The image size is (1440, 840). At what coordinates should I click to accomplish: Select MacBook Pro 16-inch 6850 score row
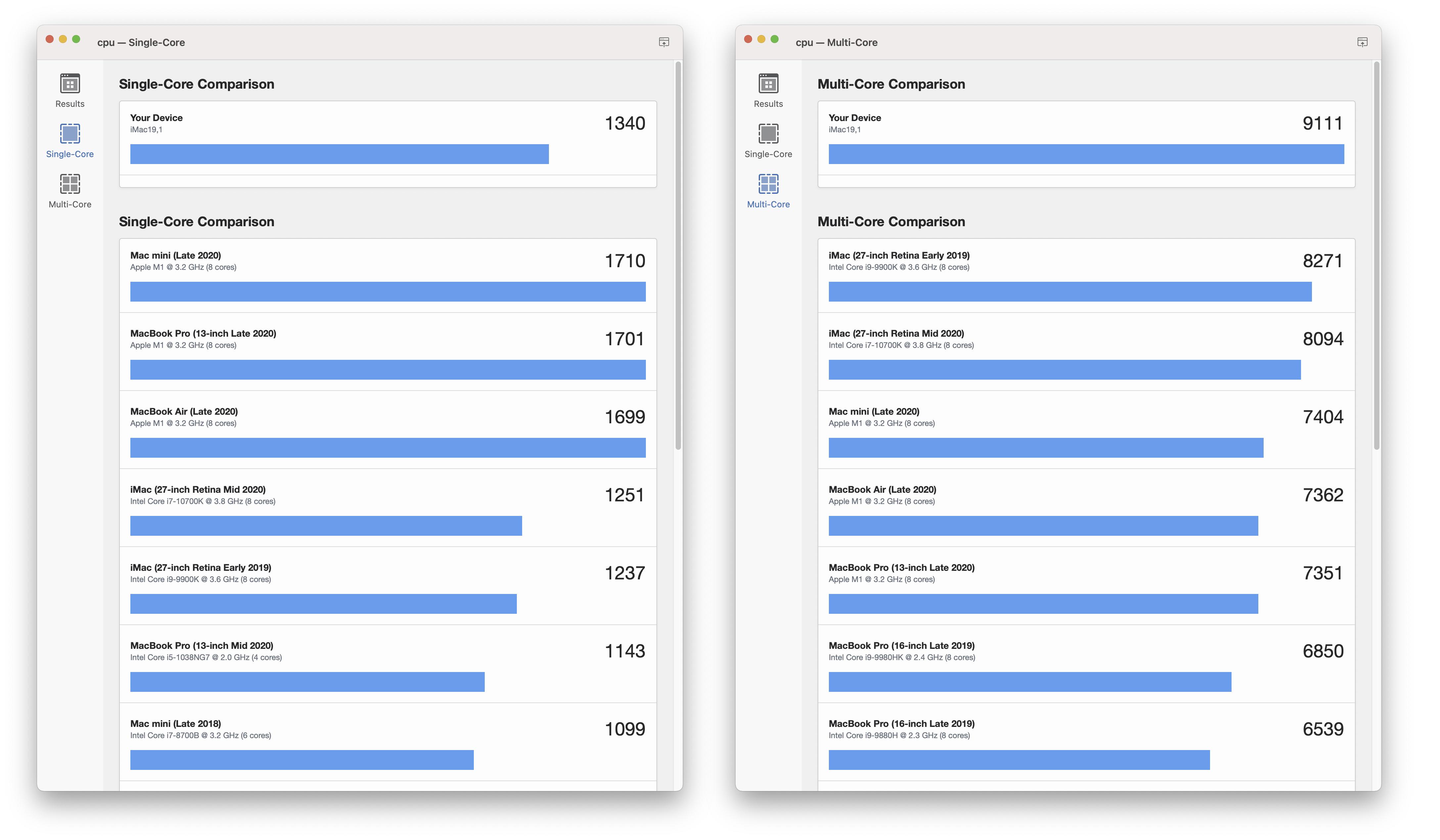[x=1086, y=665]
